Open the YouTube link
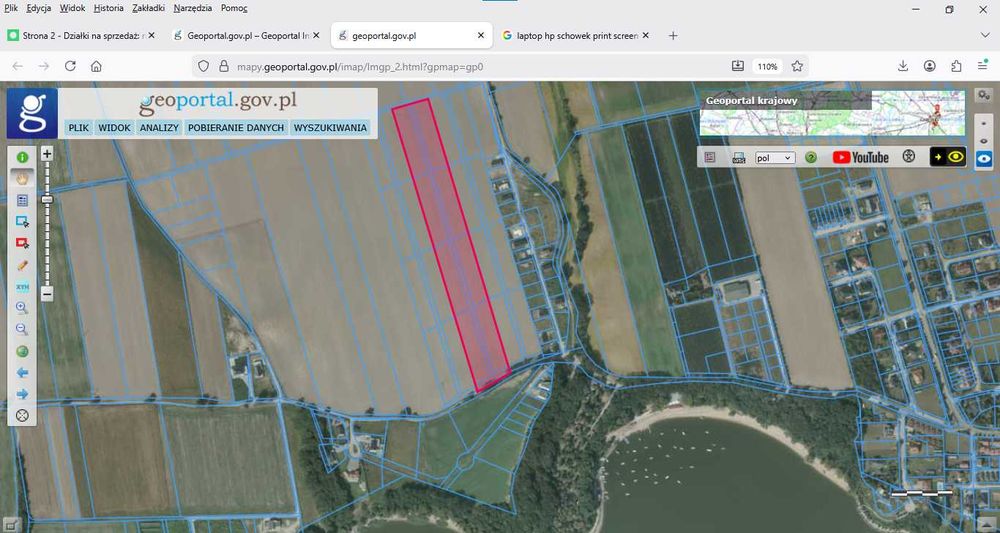1000x533 pixels. (x=860, y=157)
